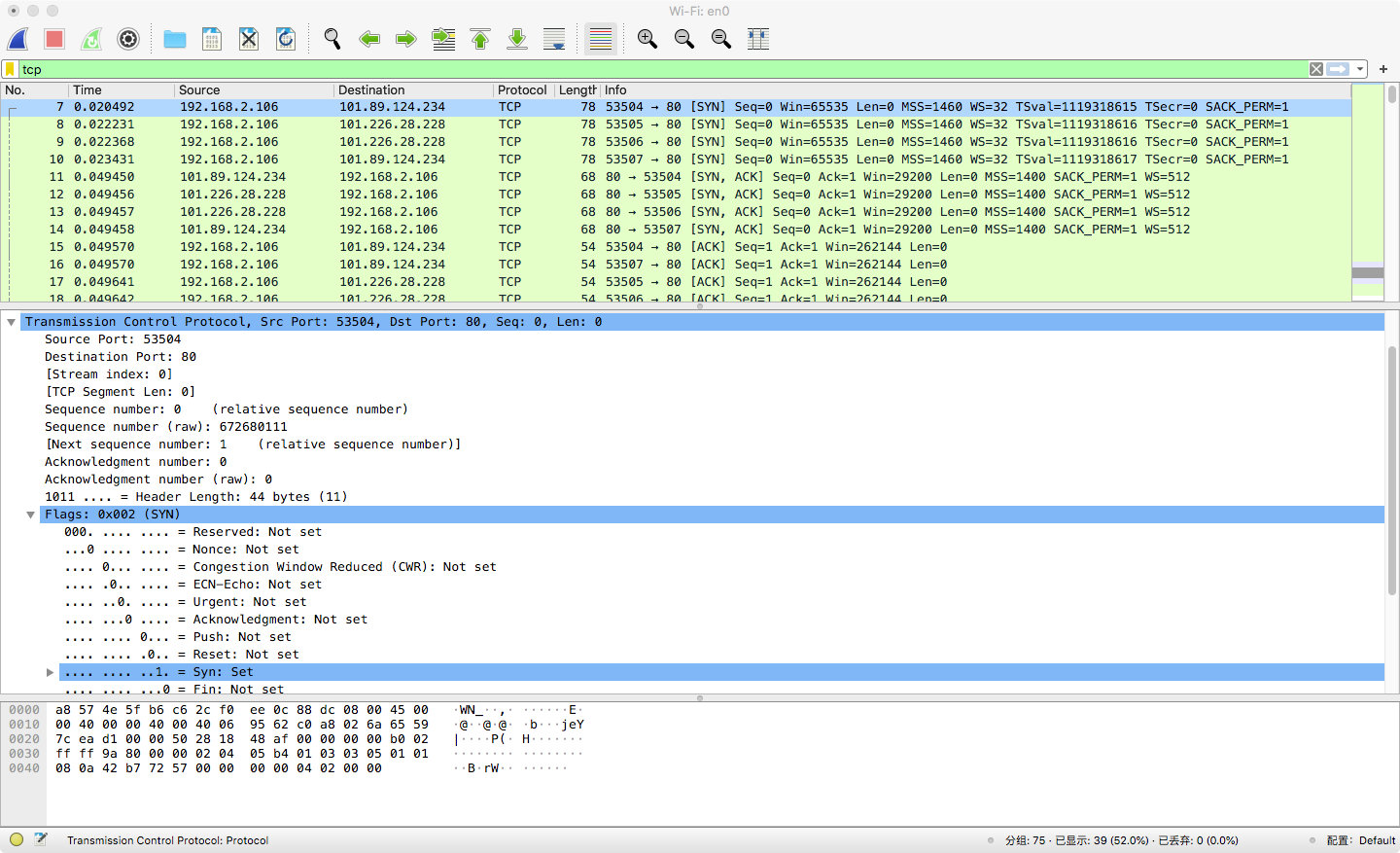Select packet 11 SYN, ACK row

click(676, 177)
